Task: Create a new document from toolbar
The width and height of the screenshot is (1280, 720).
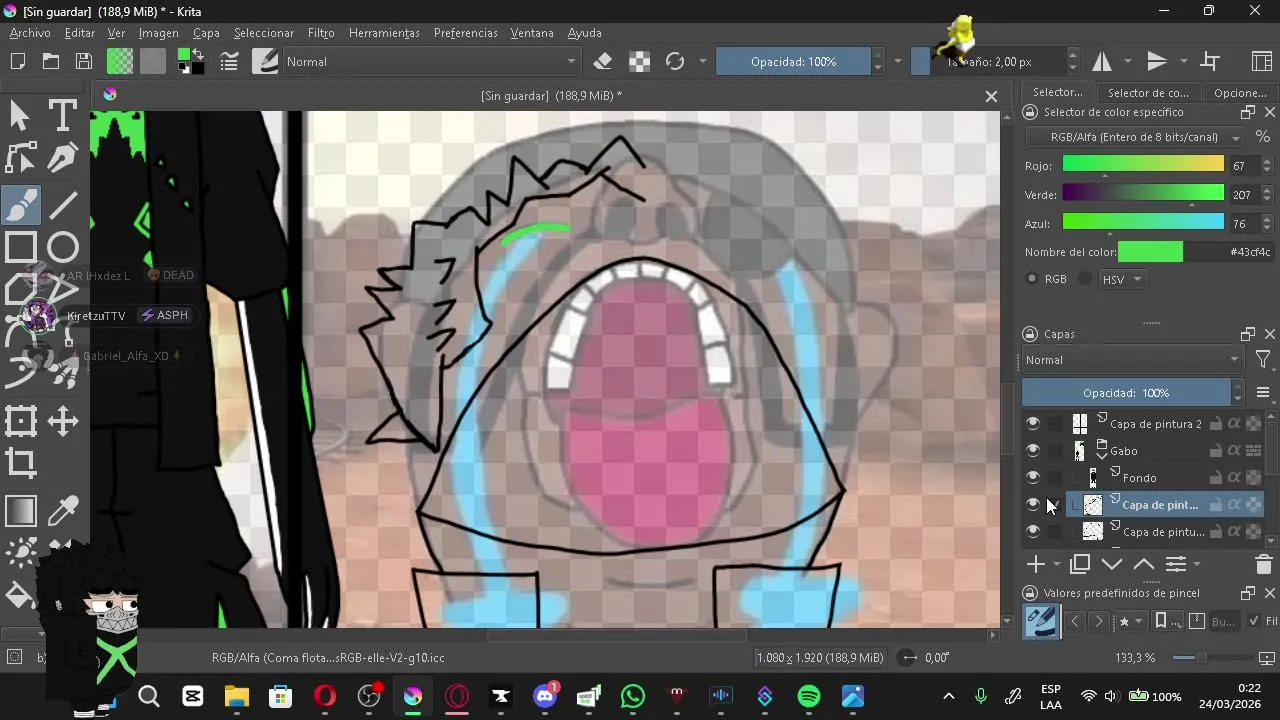Action: [x=18, y=62]
